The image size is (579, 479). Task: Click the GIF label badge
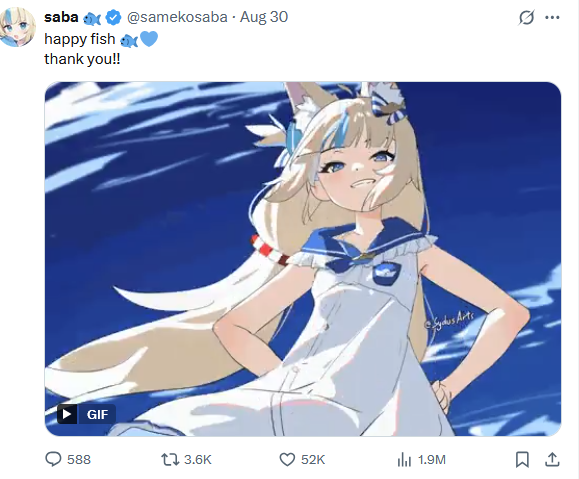pos(97,414)
